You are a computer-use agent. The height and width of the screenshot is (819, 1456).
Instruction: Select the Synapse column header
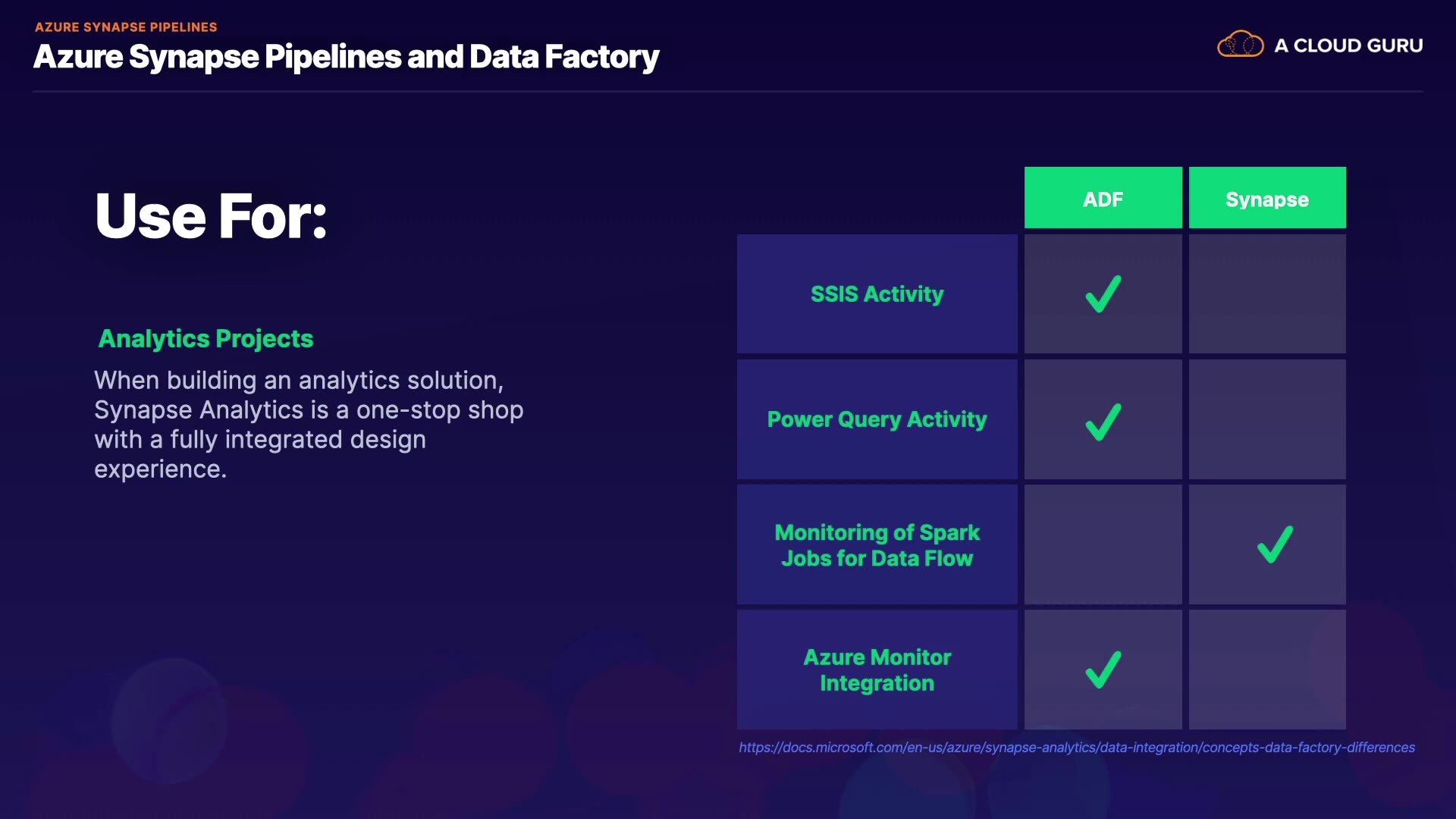click(1267, 199)
